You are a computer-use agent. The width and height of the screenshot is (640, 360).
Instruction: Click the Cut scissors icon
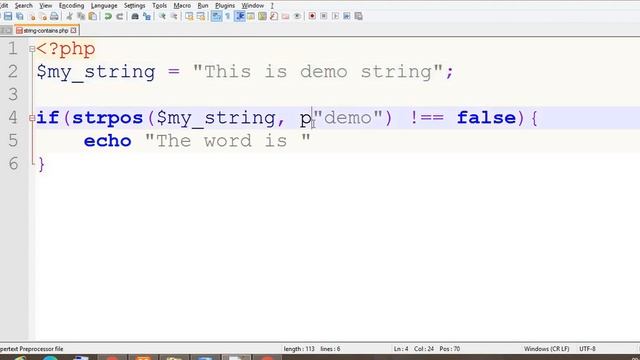point(69,16)
